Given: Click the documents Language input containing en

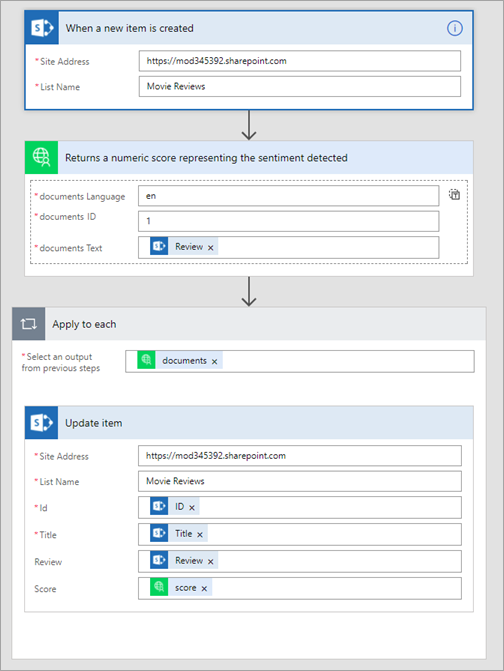Looking at the screenshot, I should coord(288,196).
